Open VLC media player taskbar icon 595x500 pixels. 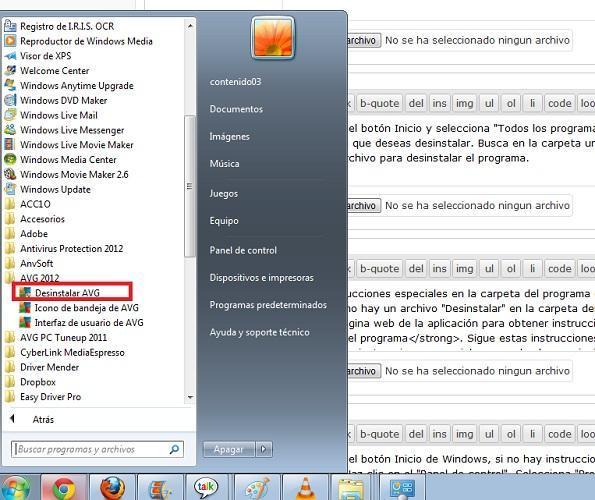coord(305,488)
